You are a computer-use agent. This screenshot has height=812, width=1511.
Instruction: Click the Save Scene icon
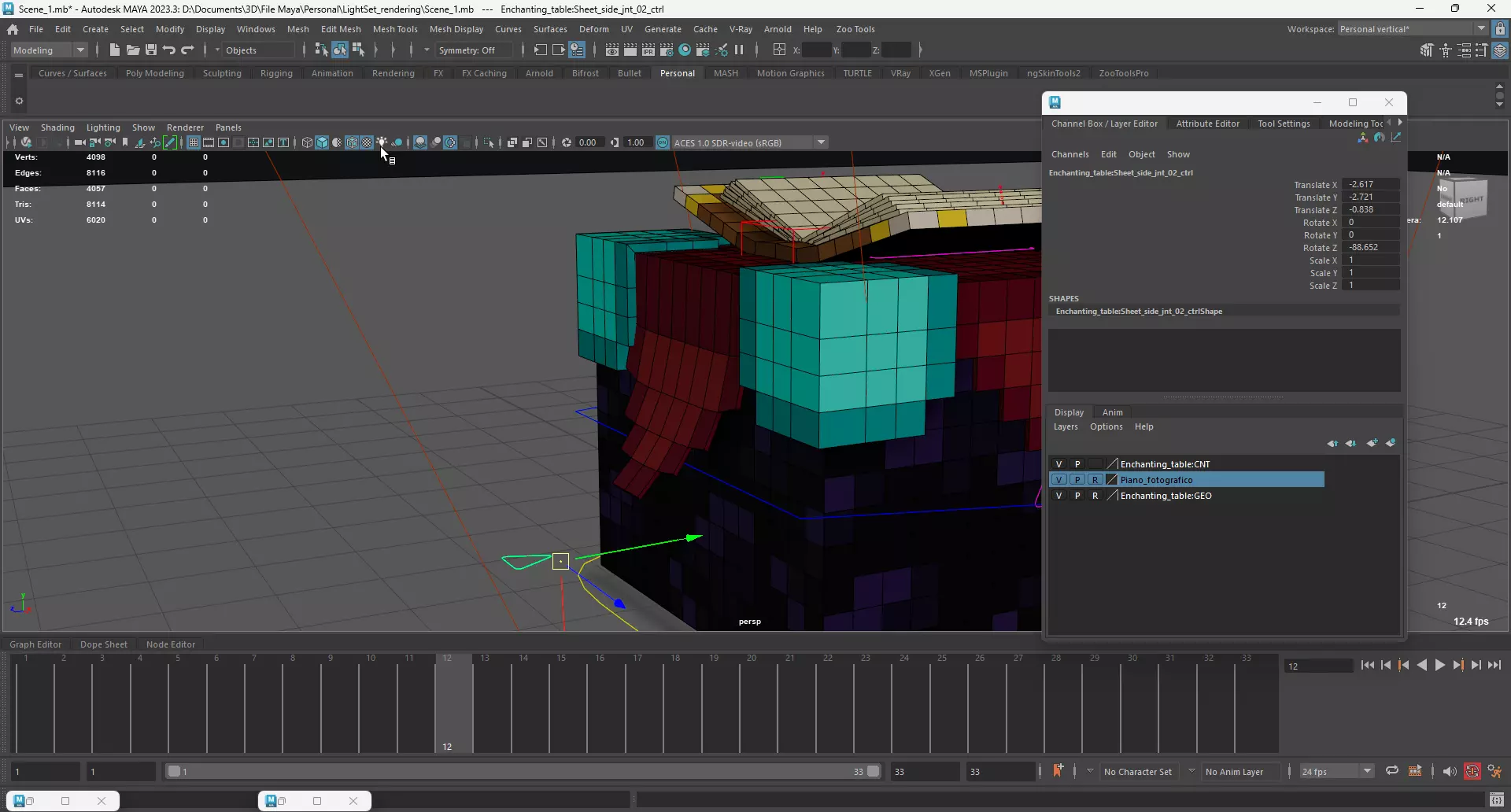click(x=150, y=50)
